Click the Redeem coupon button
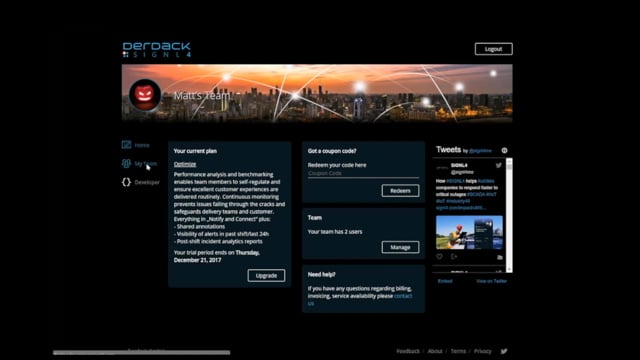 coord(400,191)
